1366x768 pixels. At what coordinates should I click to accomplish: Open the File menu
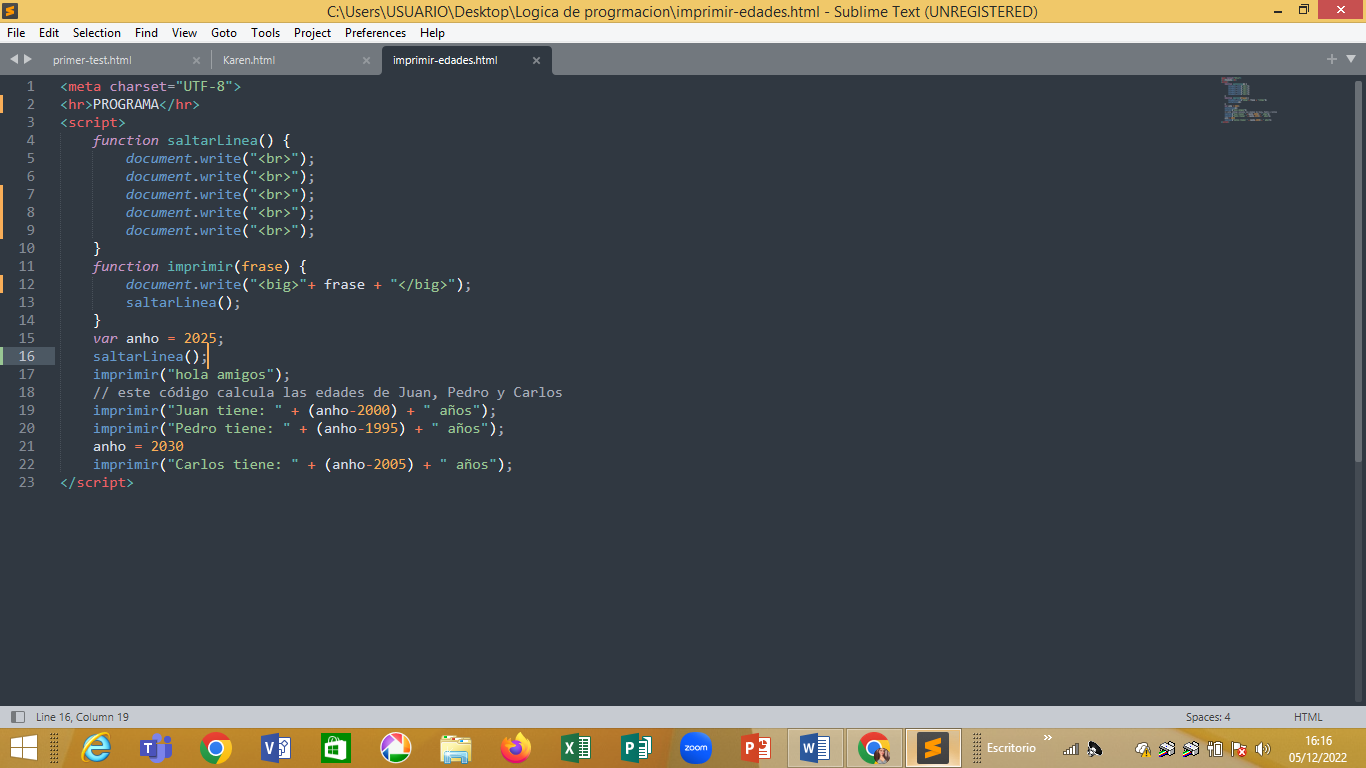coord(16,33)
